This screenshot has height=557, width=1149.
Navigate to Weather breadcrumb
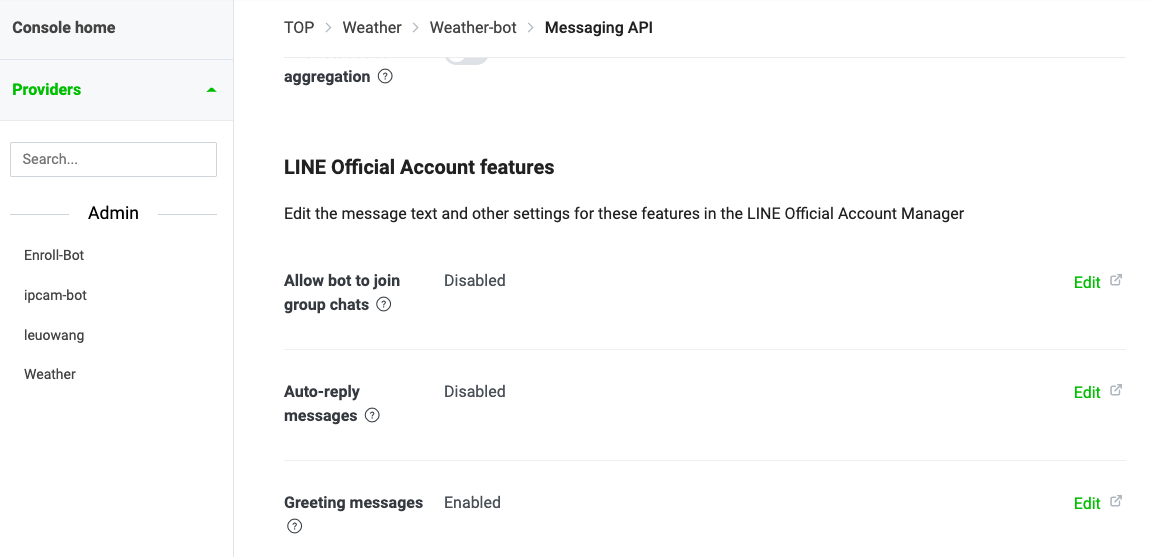[x=372, y=28]
